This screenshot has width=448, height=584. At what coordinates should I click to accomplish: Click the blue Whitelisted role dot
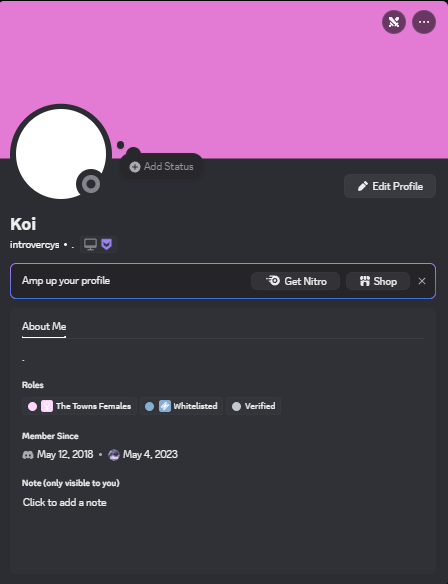point(149,406)
